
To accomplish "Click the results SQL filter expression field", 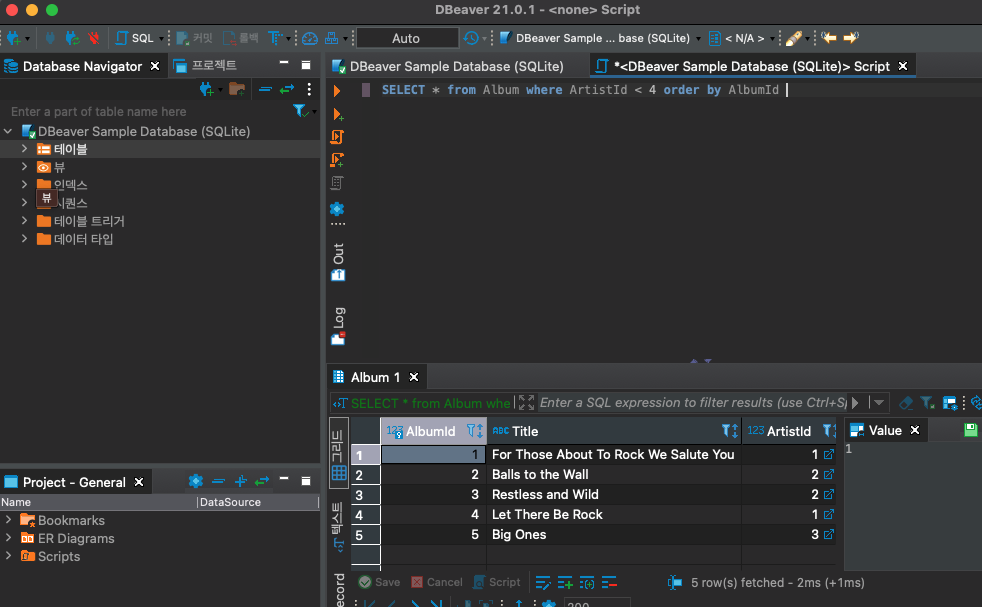I will [x=693, y=403].
